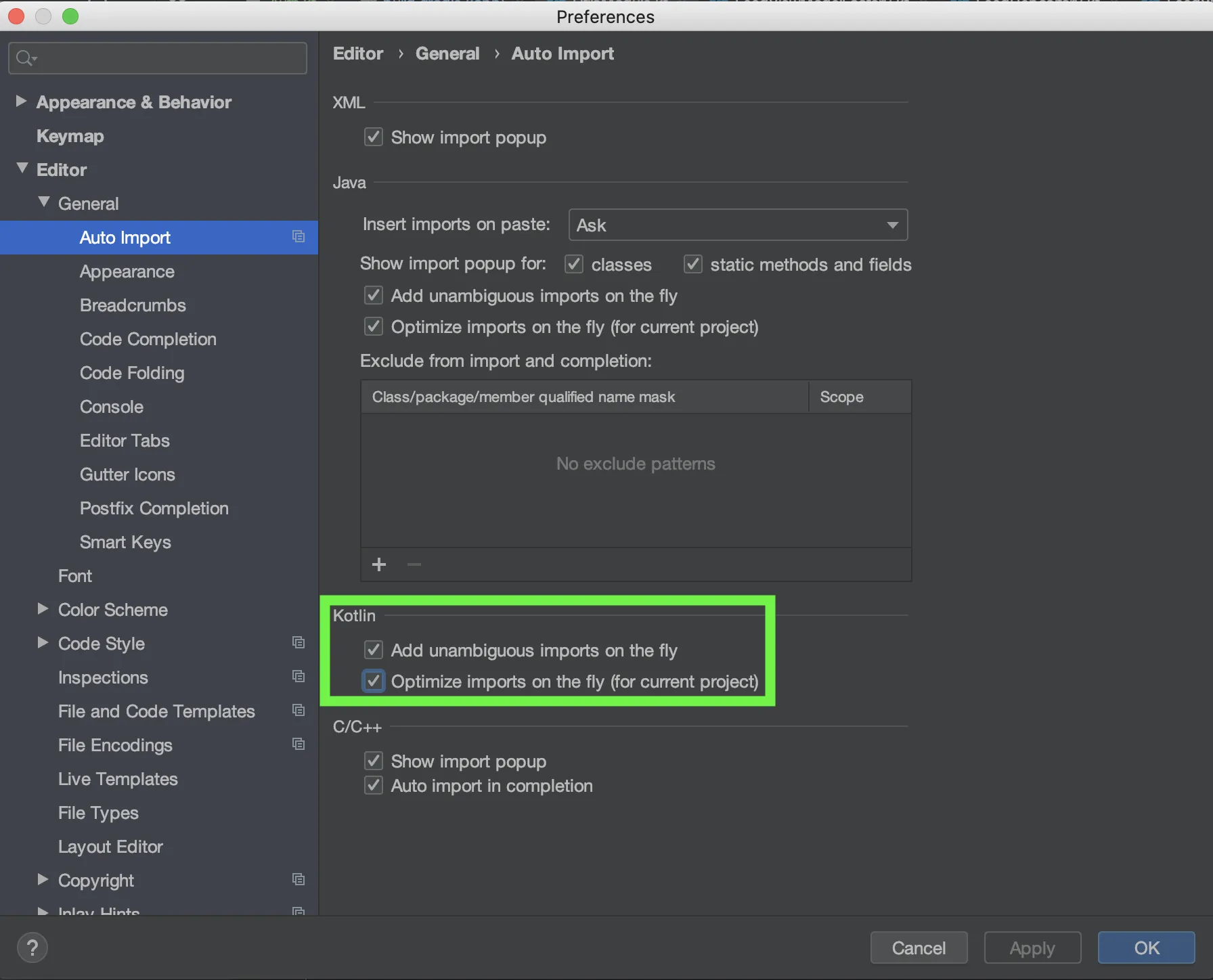Click the plus icon to add exclude pattern

click(379, 564)
